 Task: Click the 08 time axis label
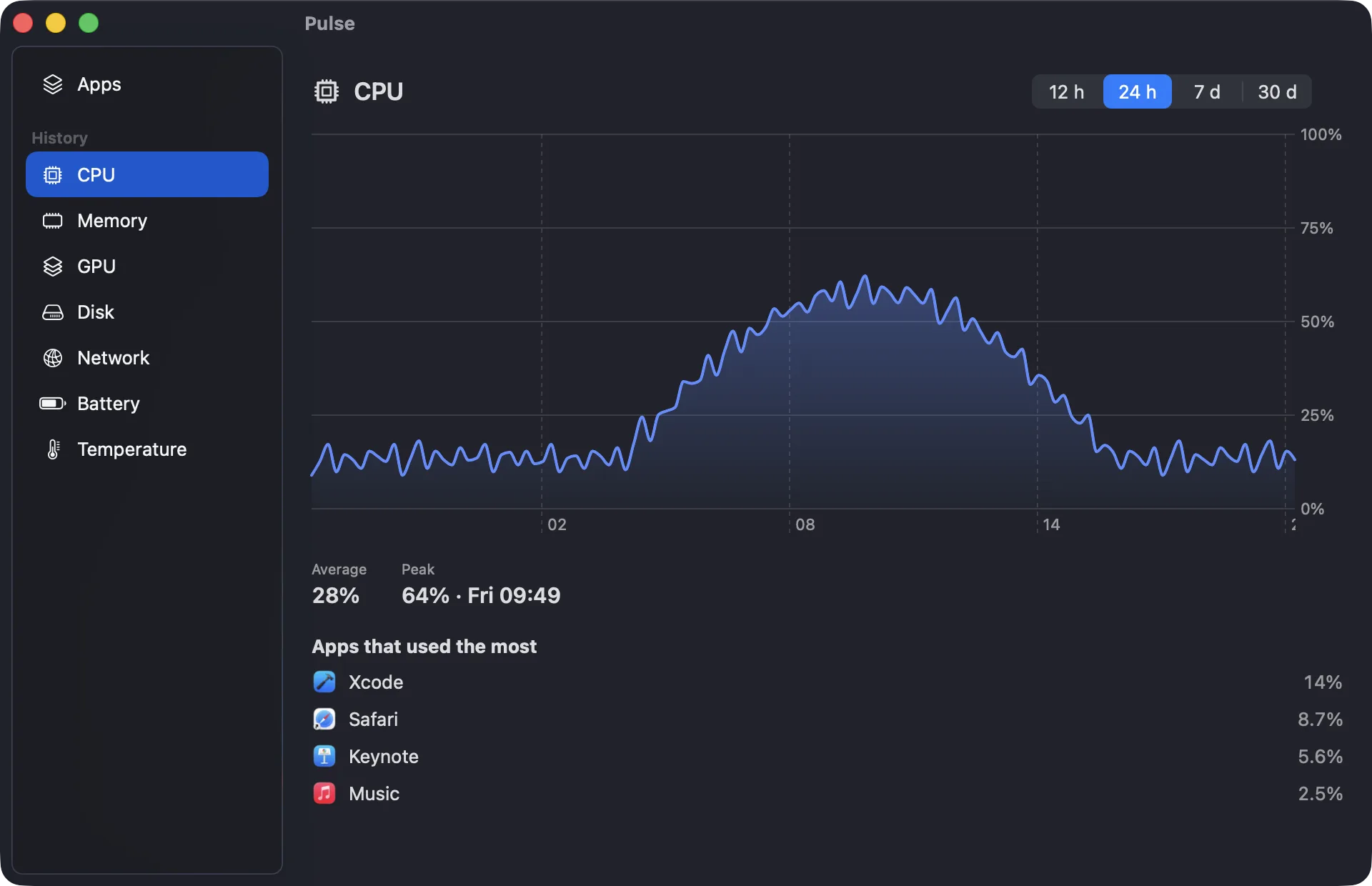(805, 524)
